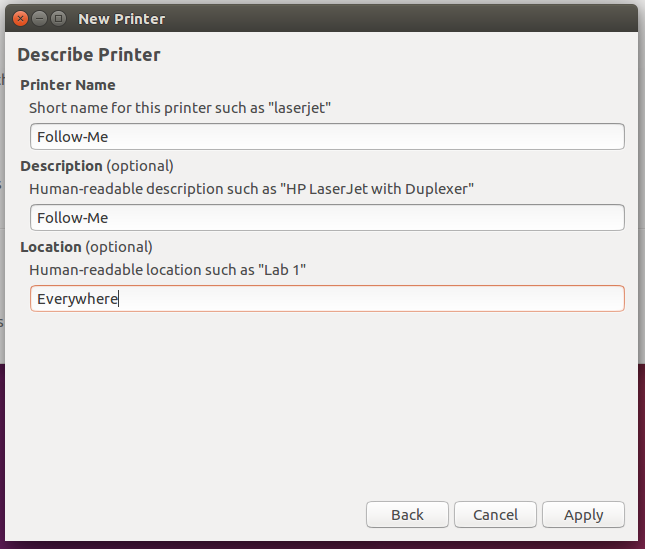This screenshot has height=549, width=645.
Task: Select the bold Printer Name label
Action: [x=67, y=85]
